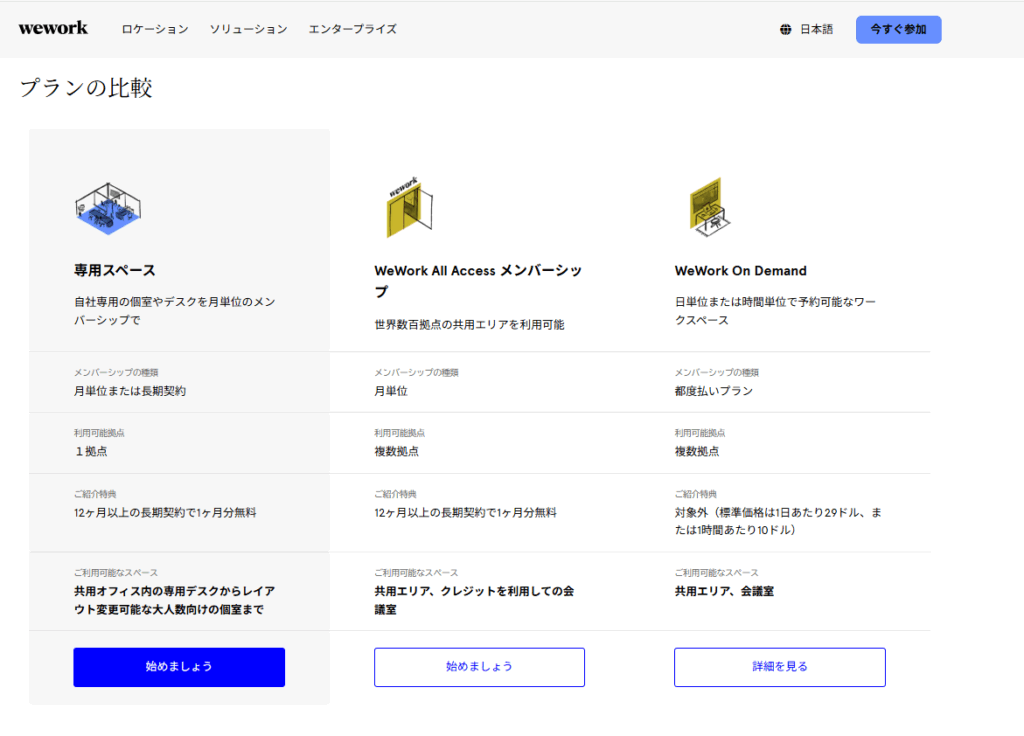Click the 対象外（標準価格は1日あたり29ドル text

click(x=778, y=521)
